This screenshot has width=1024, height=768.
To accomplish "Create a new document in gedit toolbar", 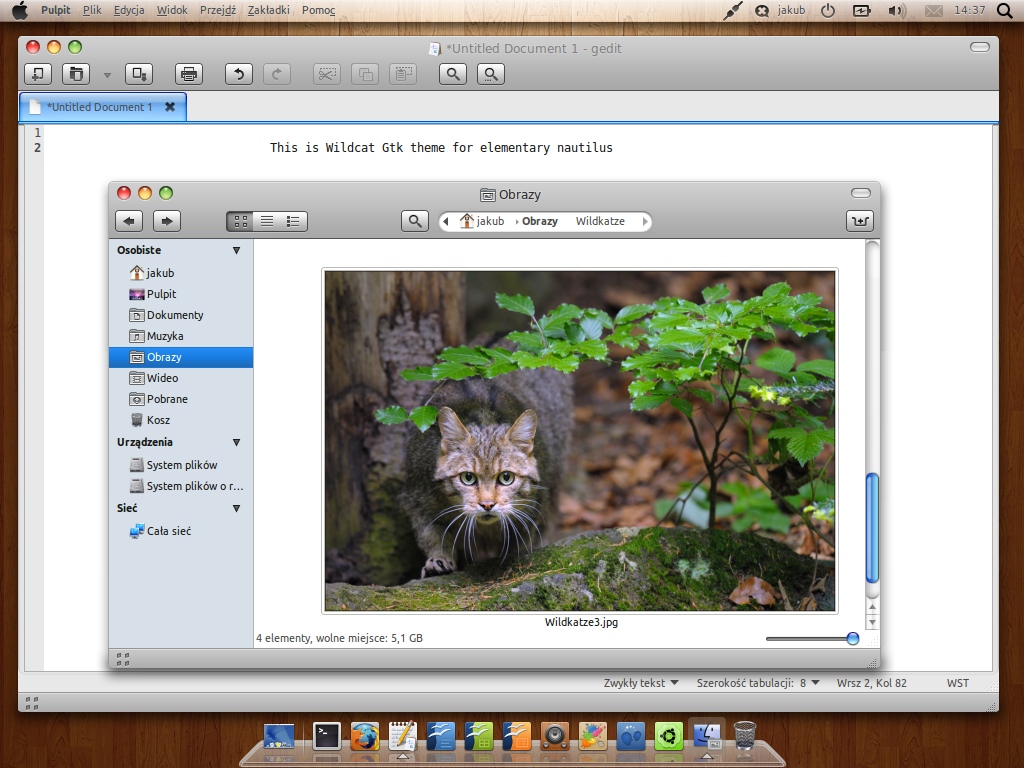I will 38,74.
